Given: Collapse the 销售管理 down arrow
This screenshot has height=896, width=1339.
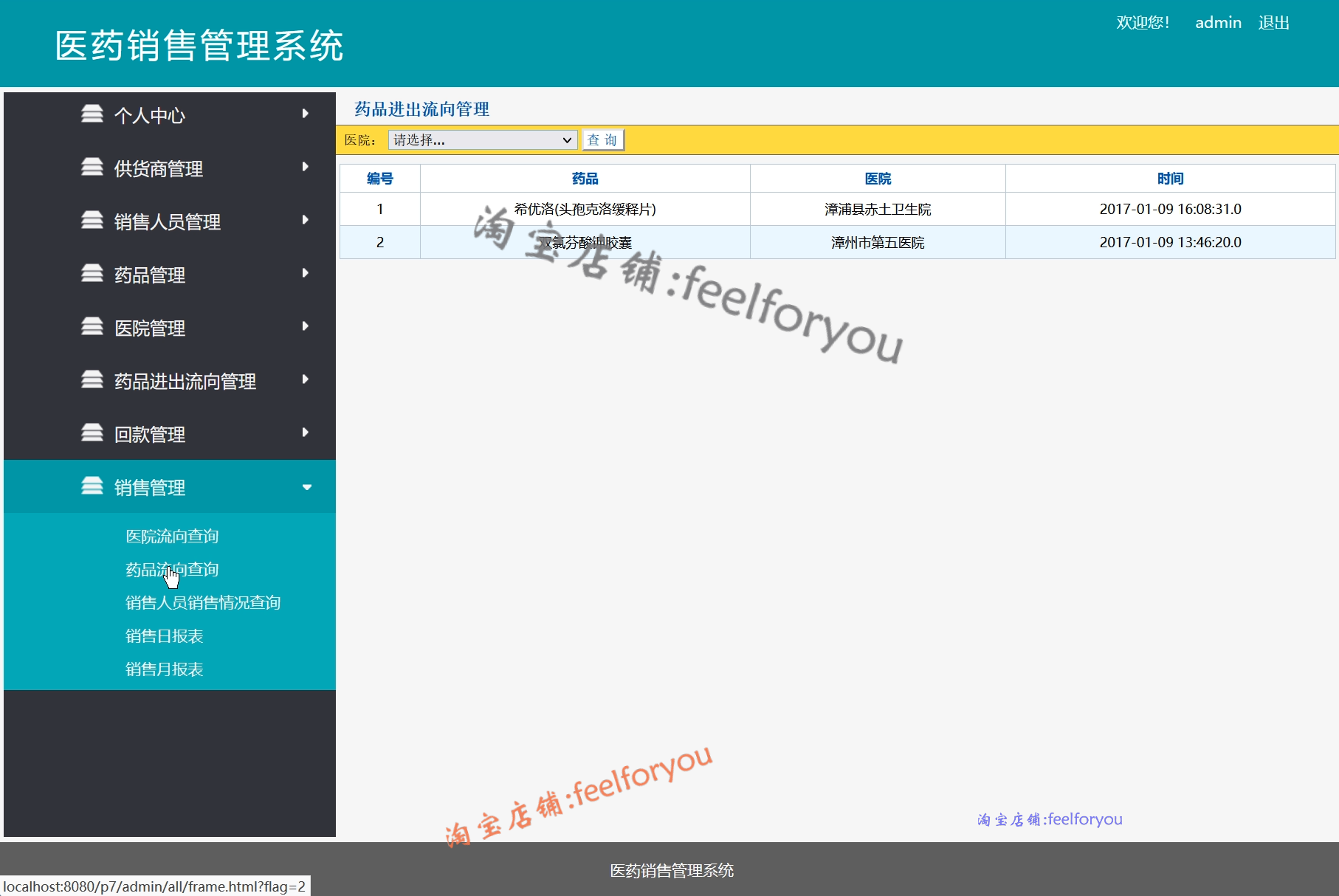Looking at the screenshot, I should point(307,487).
